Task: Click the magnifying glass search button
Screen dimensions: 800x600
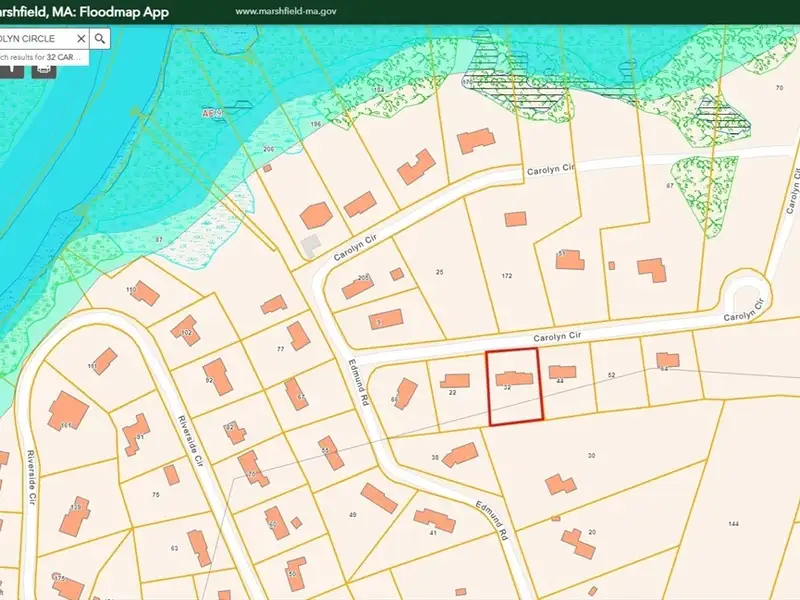Action: pyautogui.click(x=100, y=39)
